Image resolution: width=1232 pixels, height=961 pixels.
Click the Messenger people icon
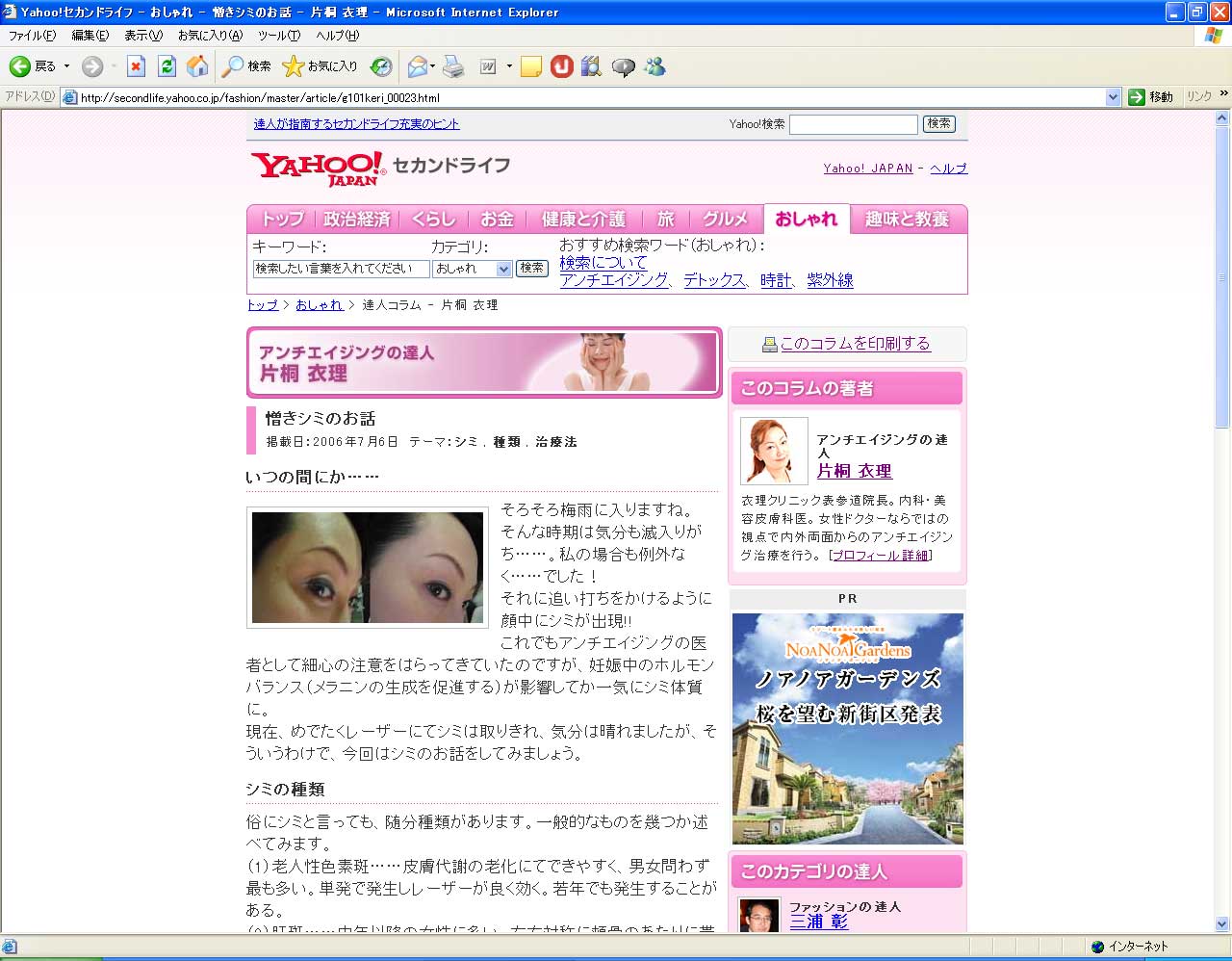[x=655, y=66]
